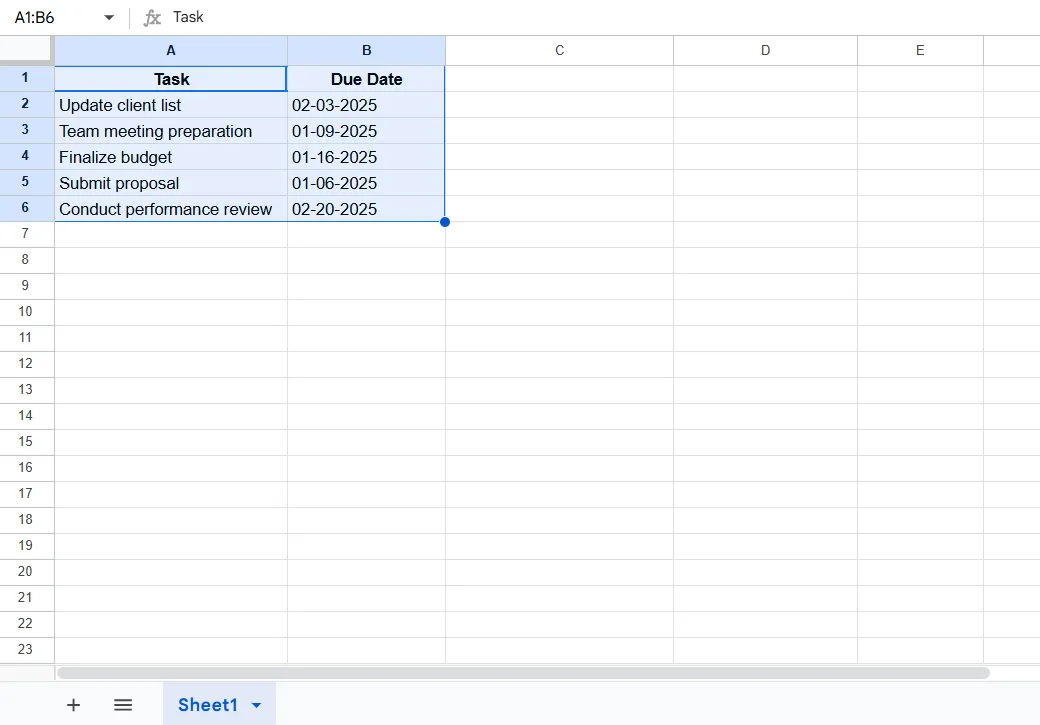Click the fx formula icon
Image resolution: width=1040 pixels, height=725 pixels.
[x=152, y=18]
